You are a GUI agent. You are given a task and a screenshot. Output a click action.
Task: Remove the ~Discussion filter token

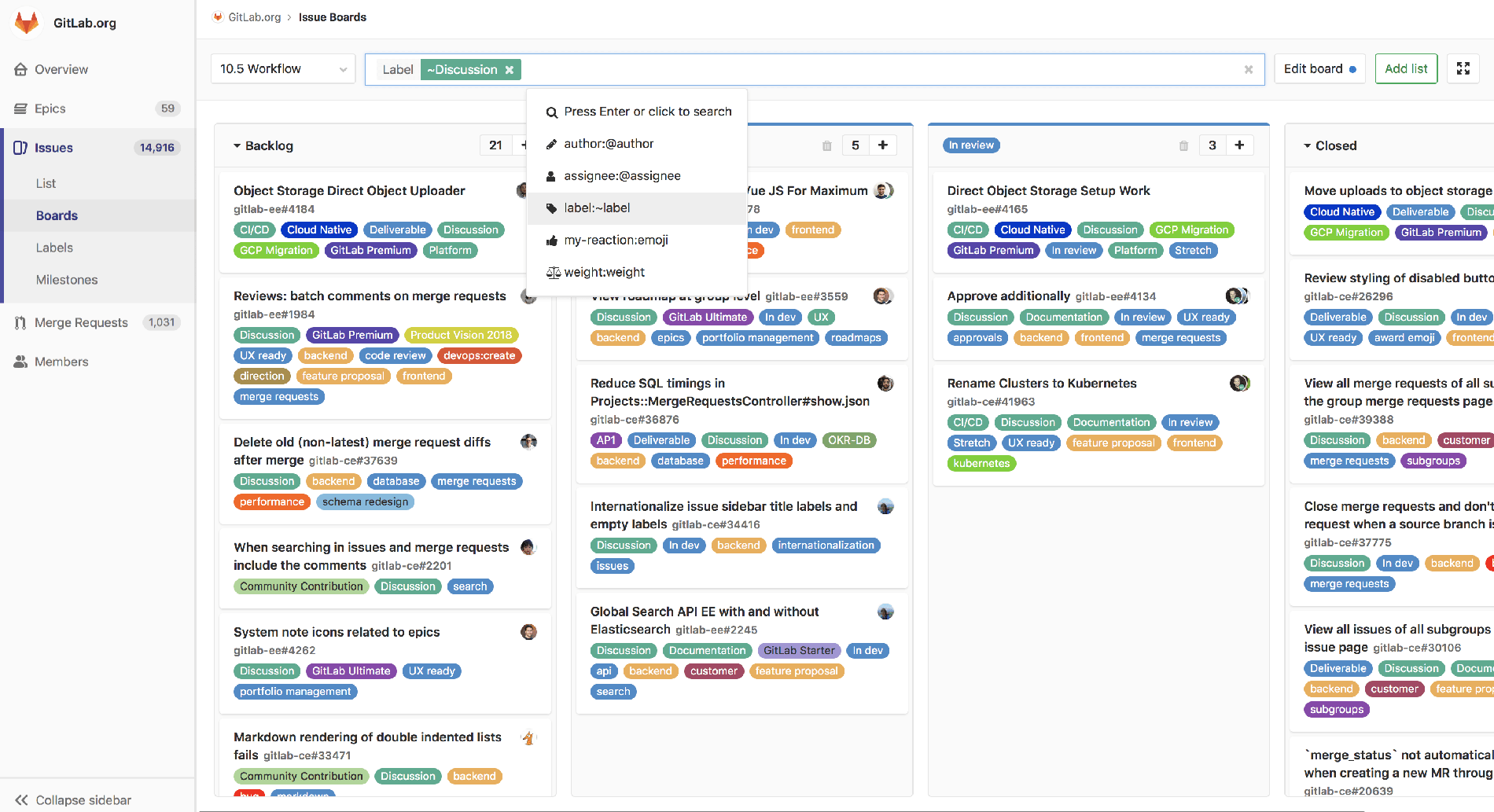point(510,69)
